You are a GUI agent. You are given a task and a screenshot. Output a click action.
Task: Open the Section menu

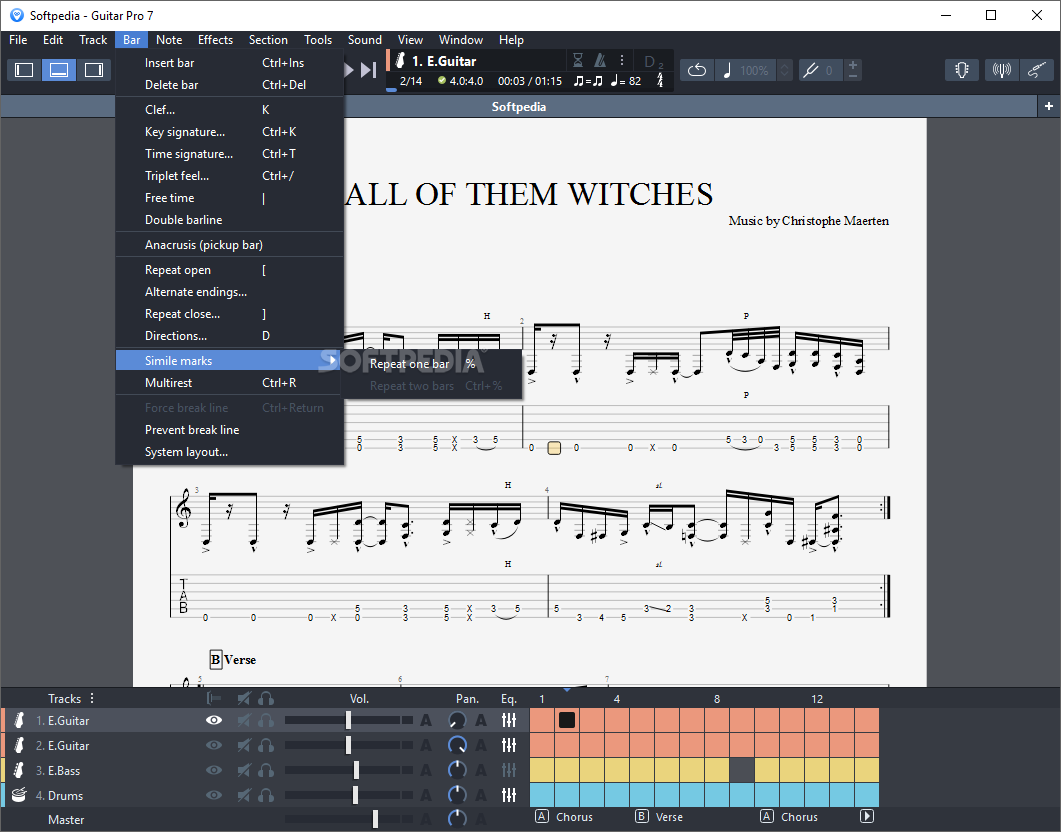268,40
